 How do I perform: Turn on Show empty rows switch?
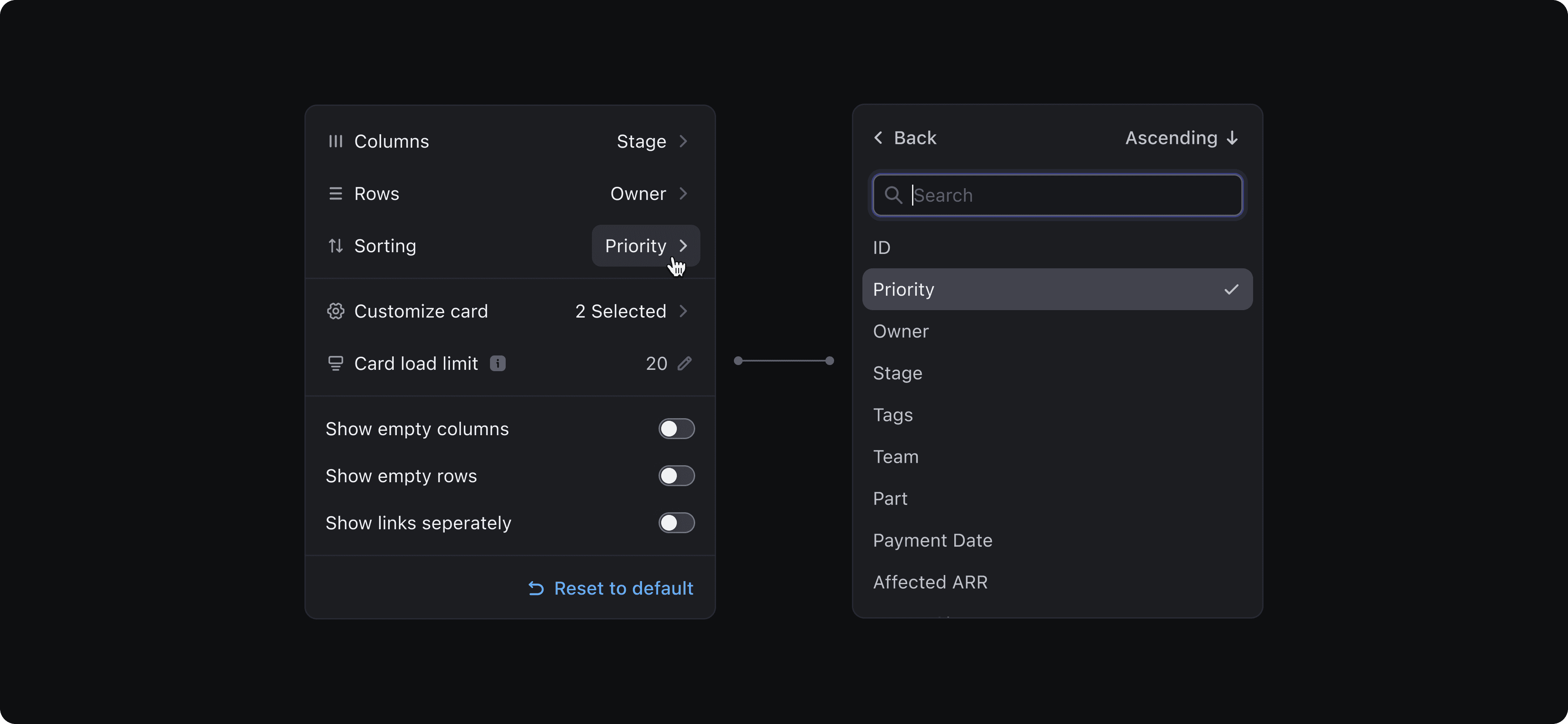(x=676, y=476)
